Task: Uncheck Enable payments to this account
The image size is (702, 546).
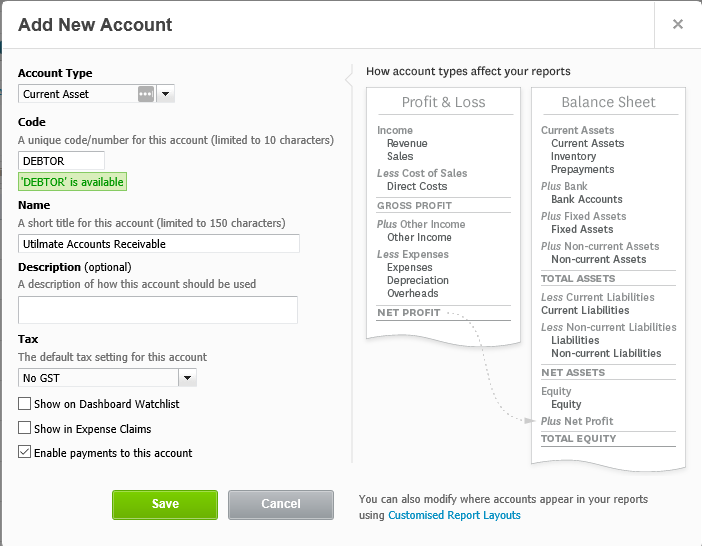Action: (25, 452)
